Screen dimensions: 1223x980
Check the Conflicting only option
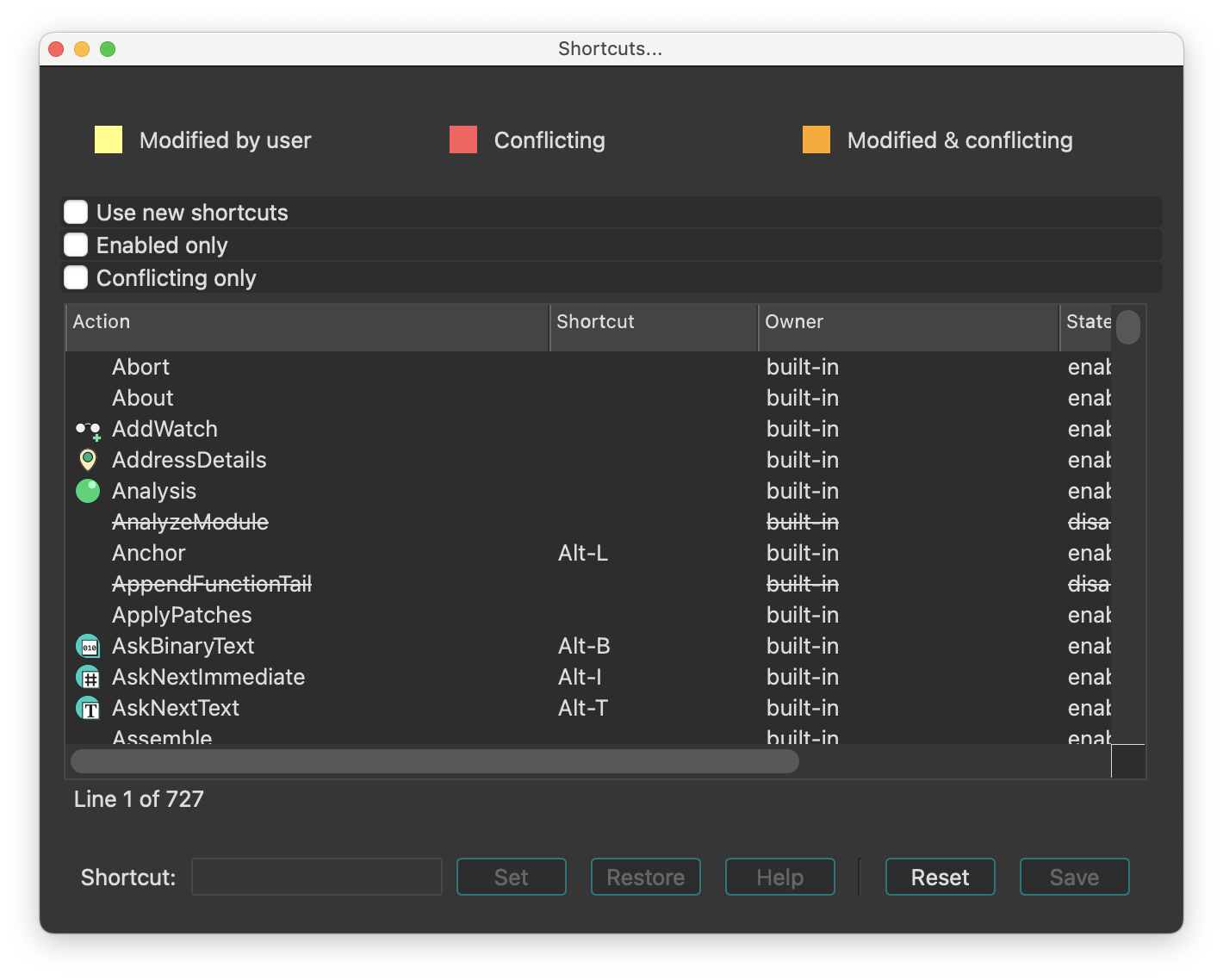pyautogui.click(x=76, y=278)
